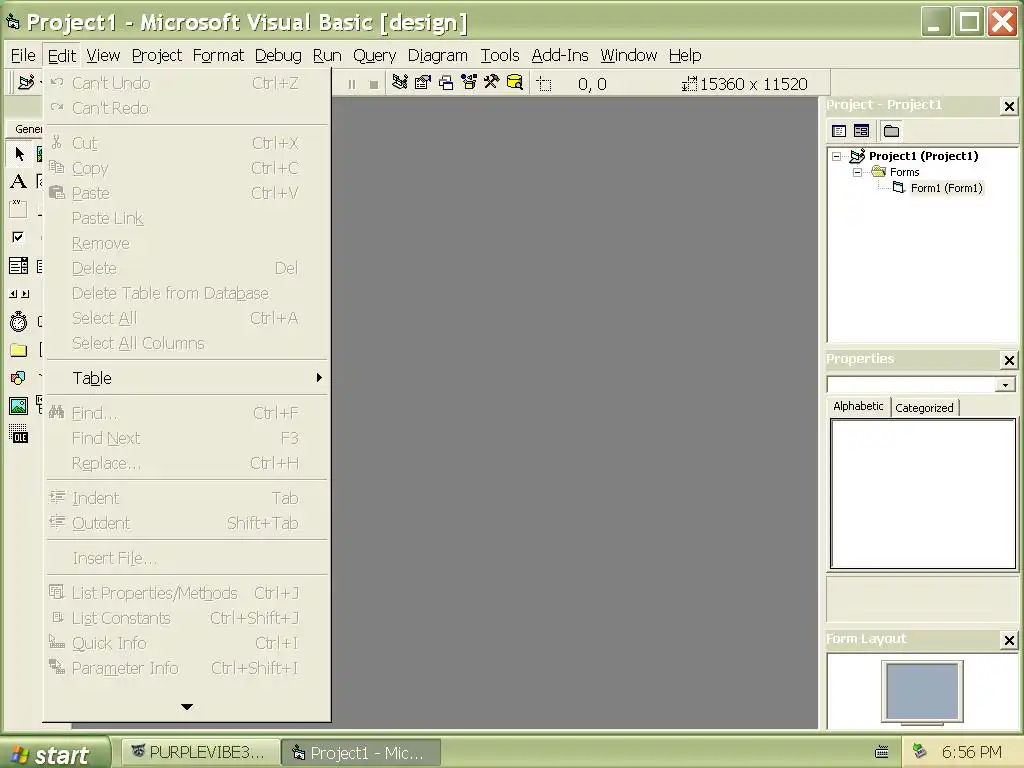Open the Window menu
Screen dimensions: 1024x768
pyautogui.click(x=628, y=56)
